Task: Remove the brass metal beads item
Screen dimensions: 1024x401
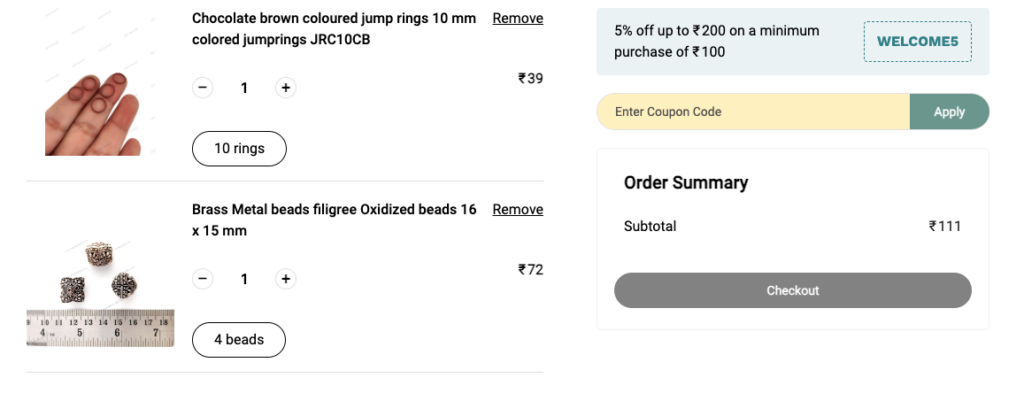Action: pos(517,209)
